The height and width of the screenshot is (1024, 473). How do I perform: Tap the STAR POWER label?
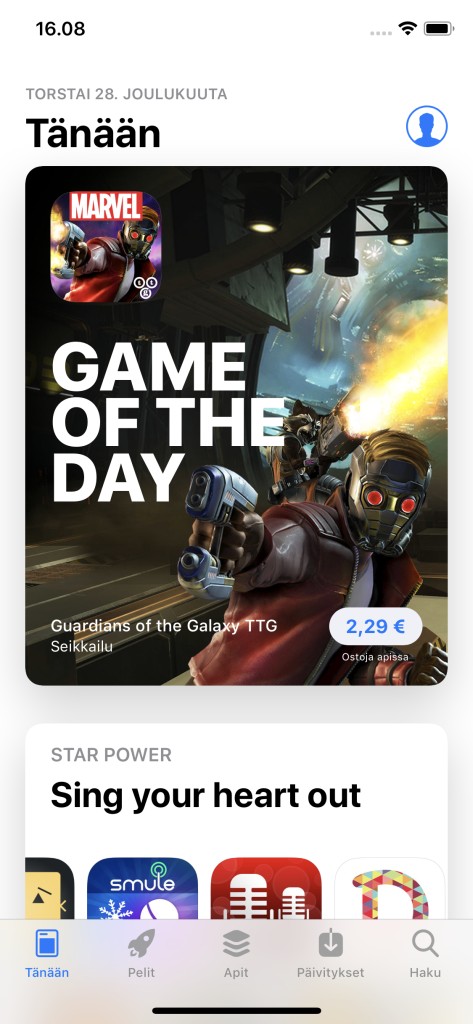tap(111, 755)
